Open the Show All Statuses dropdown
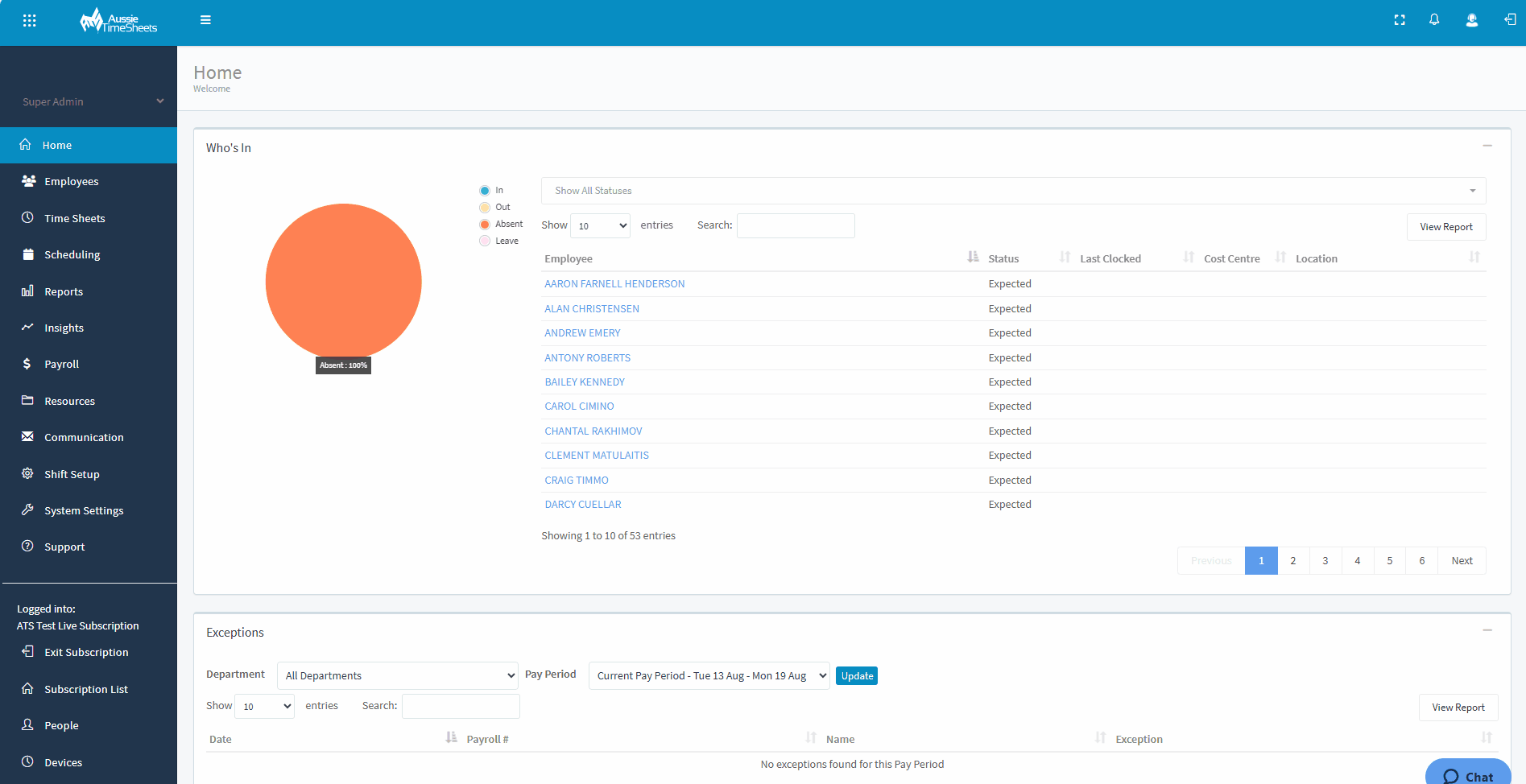Viewport: 1526px width, 784px height. point(1013,191)
